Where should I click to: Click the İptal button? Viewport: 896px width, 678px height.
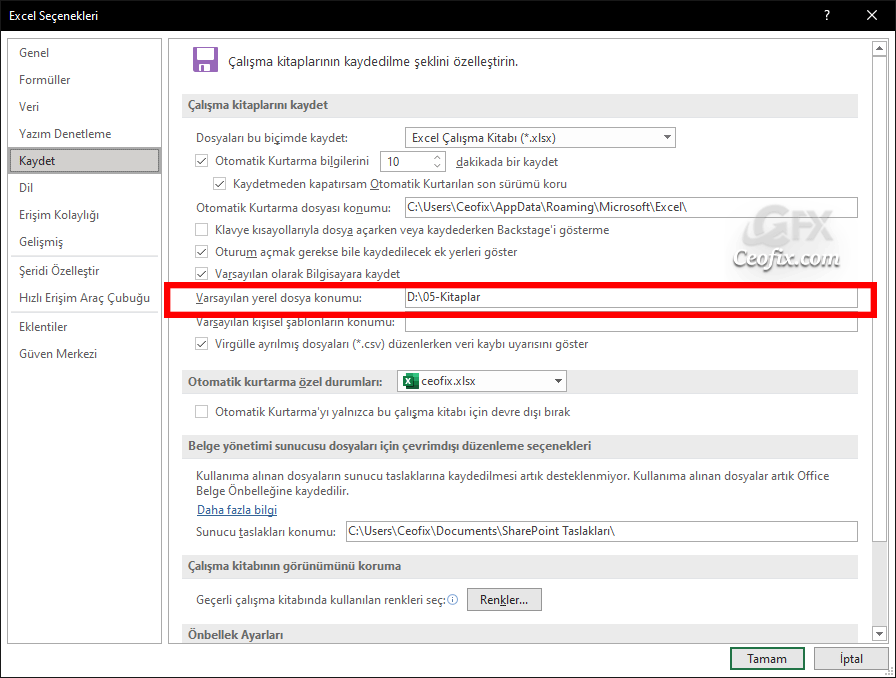(851, 659)
